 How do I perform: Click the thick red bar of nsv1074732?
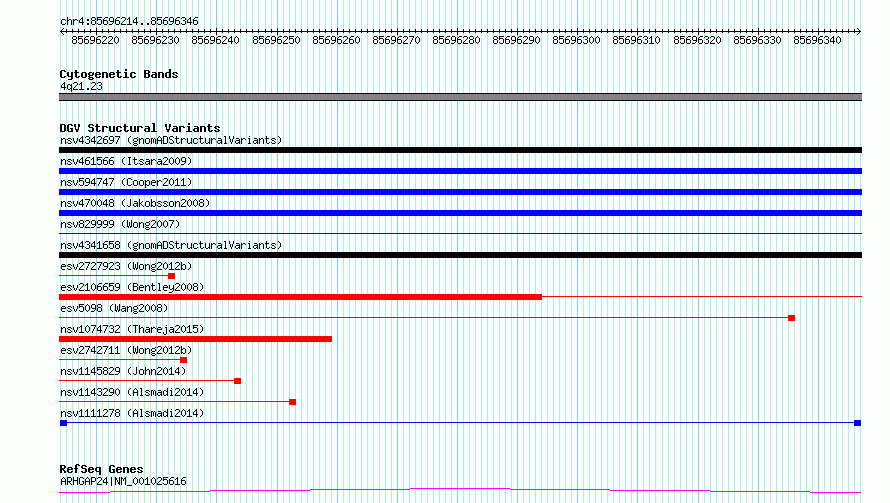pyautogui.click(x=195, y=339)
